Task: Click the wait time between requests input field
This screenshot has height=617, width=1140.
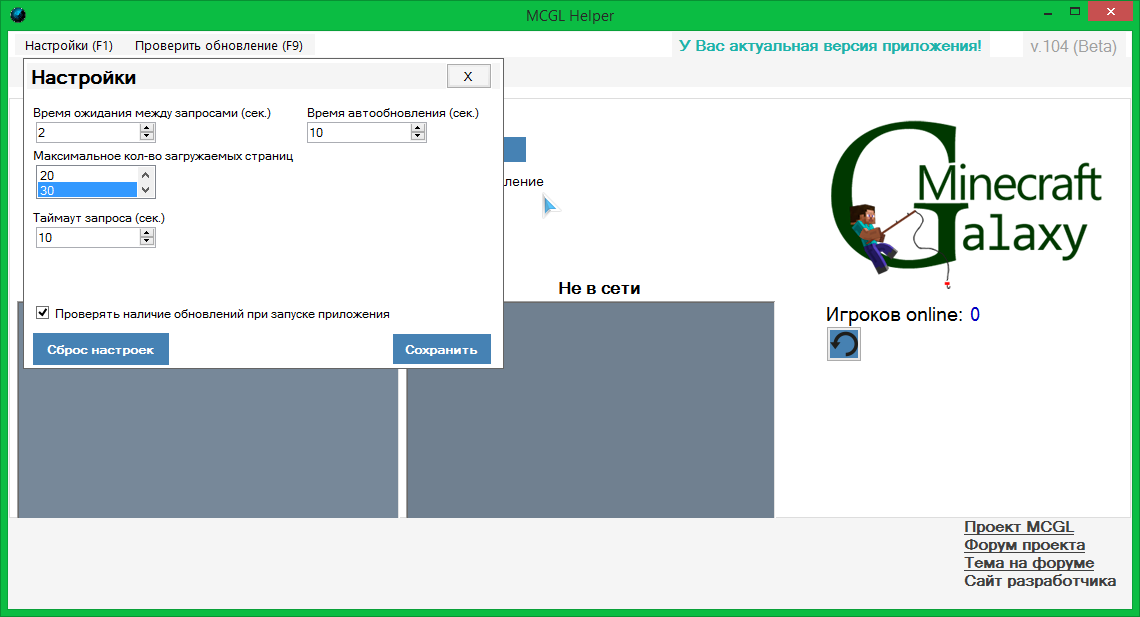Action: coord(88,132)
